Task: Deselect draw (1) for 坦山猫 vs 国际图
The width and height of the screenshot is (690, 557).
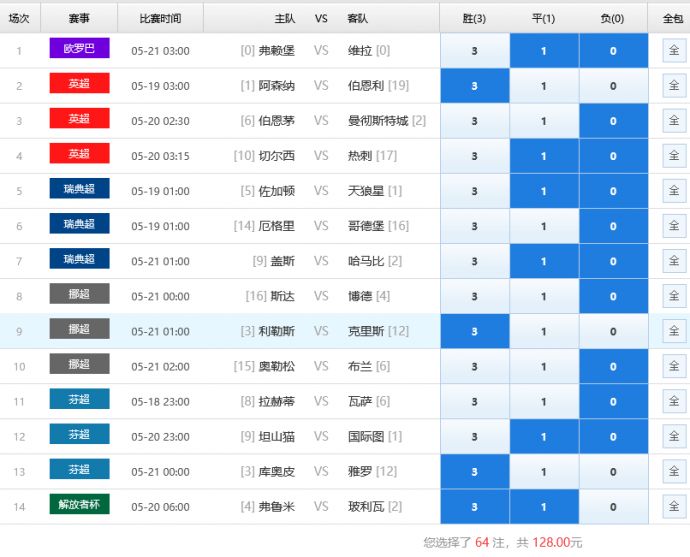Action: coord(544,437)
